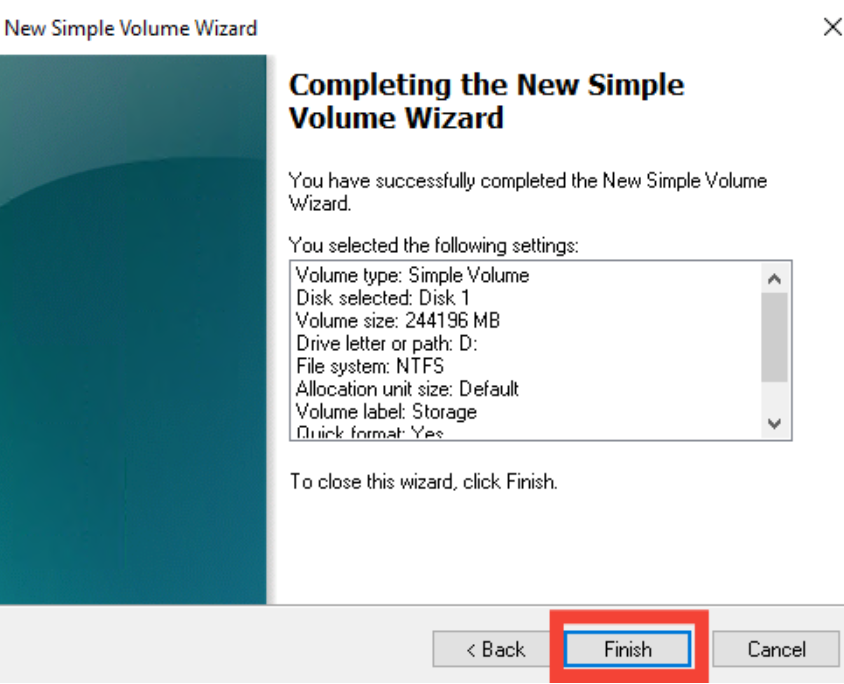Click the Finish button to close wizard
The image size is (844, 684).
click(628, 649)
